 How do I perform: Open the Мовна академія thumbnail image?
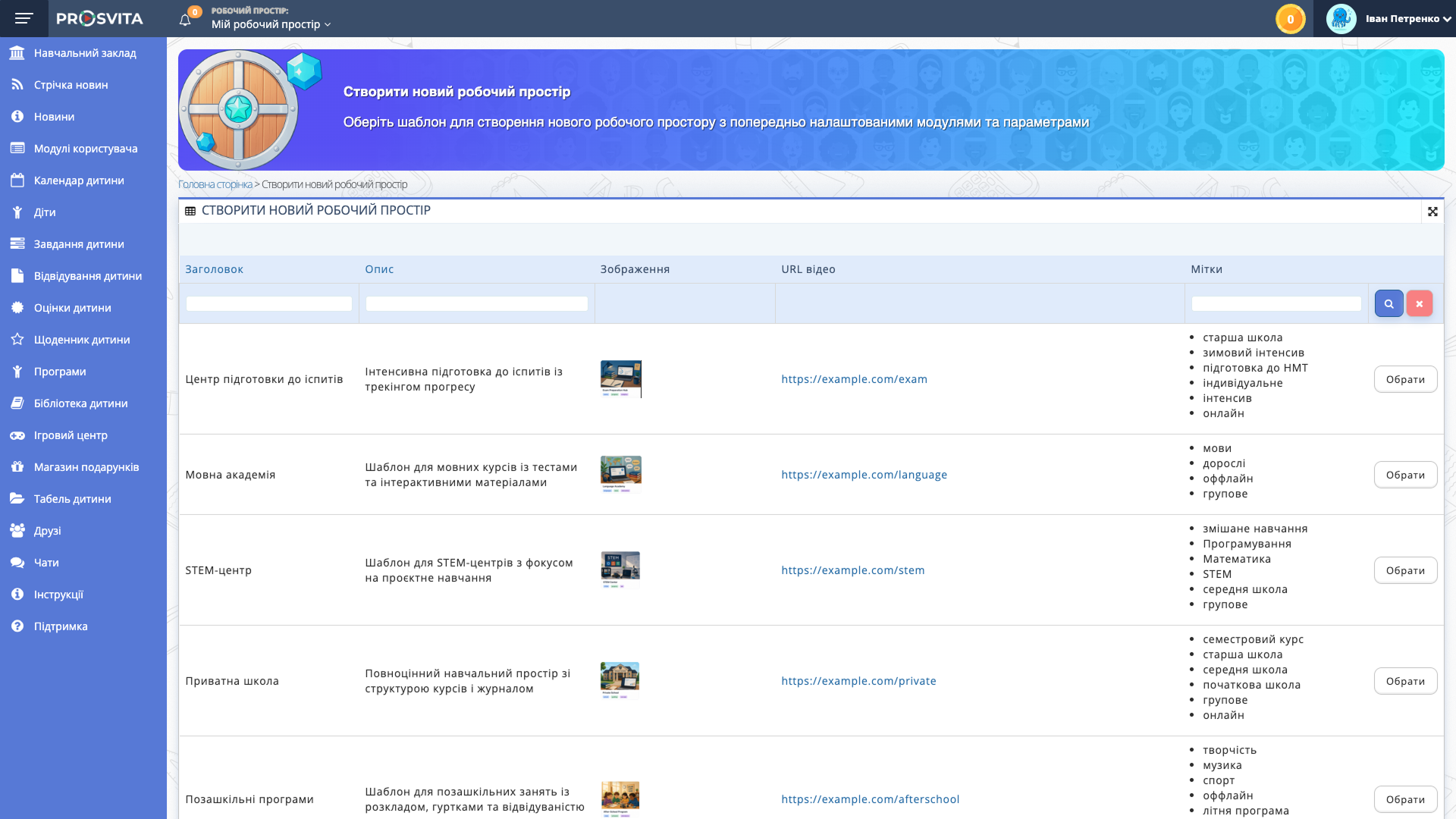[x=621, y=474]
